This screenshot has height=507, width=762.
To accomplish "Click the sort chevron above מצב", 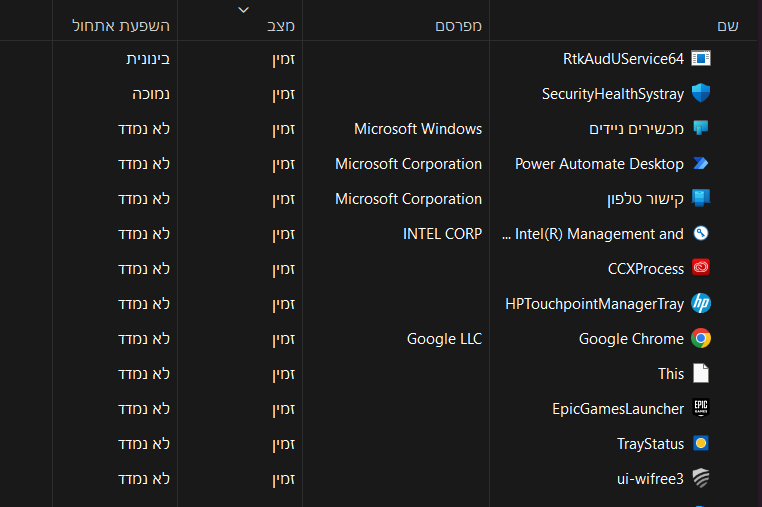I will (x=243, y=10).
